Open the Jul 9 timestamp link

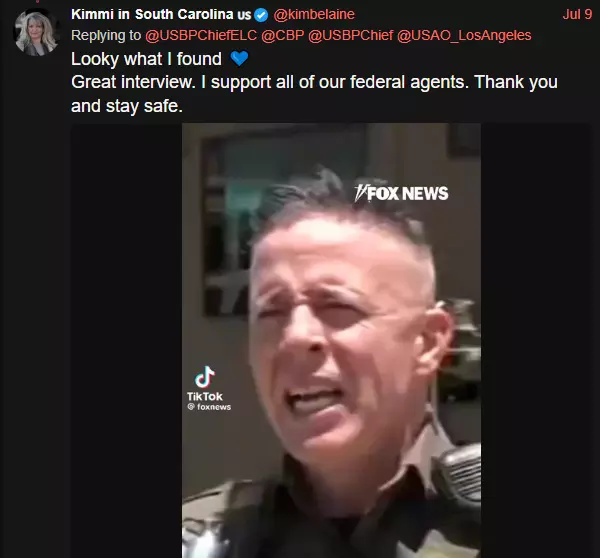pyautogui.click(x=577, y=15)
